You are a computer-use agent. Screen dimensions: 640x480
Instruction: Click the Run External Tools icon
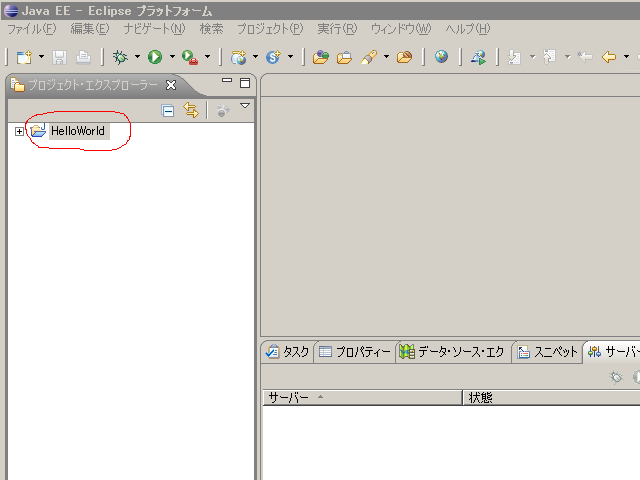190,57
